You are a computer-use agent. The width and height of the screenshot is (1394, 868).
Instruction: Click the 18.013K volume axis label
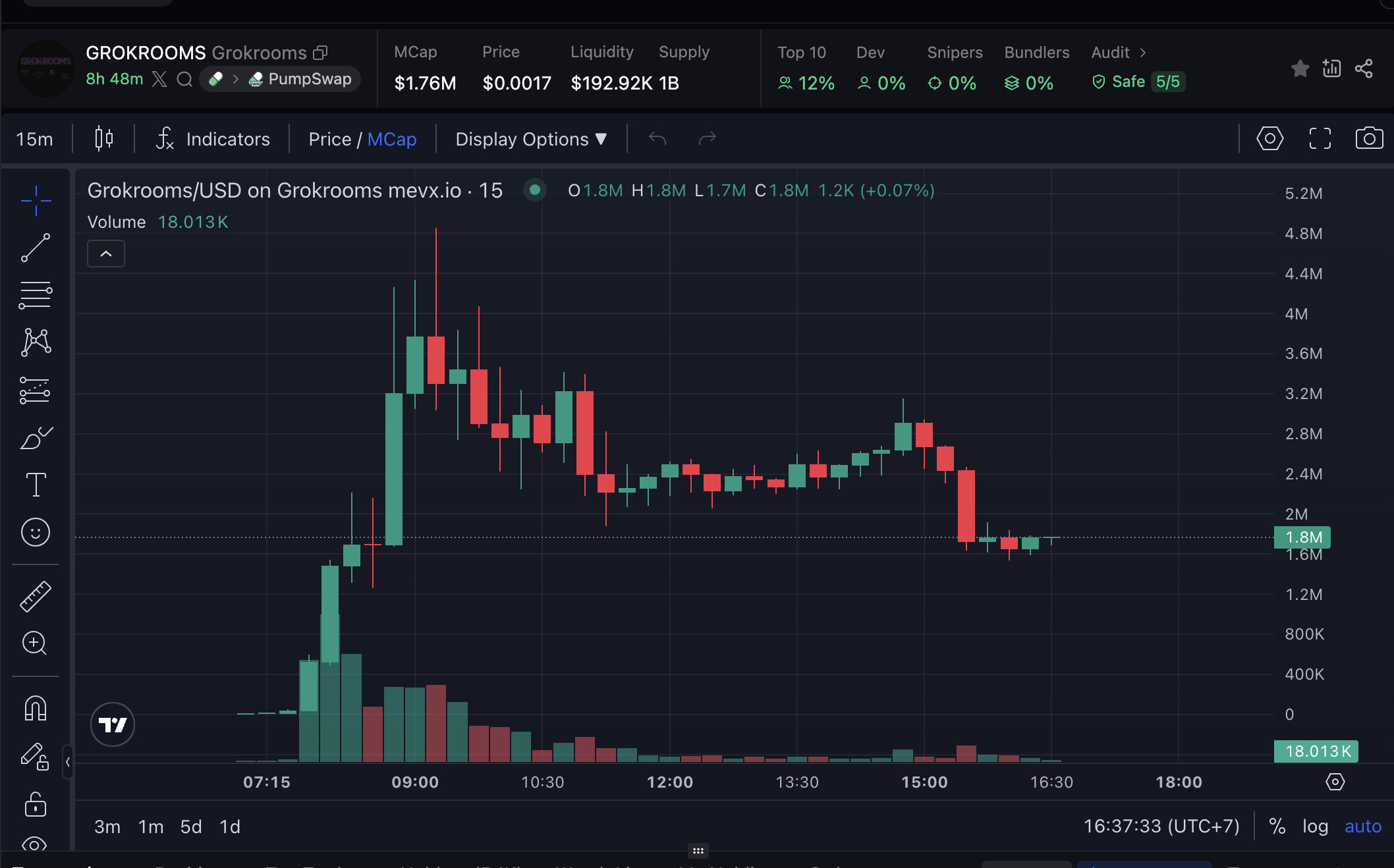1316,751
